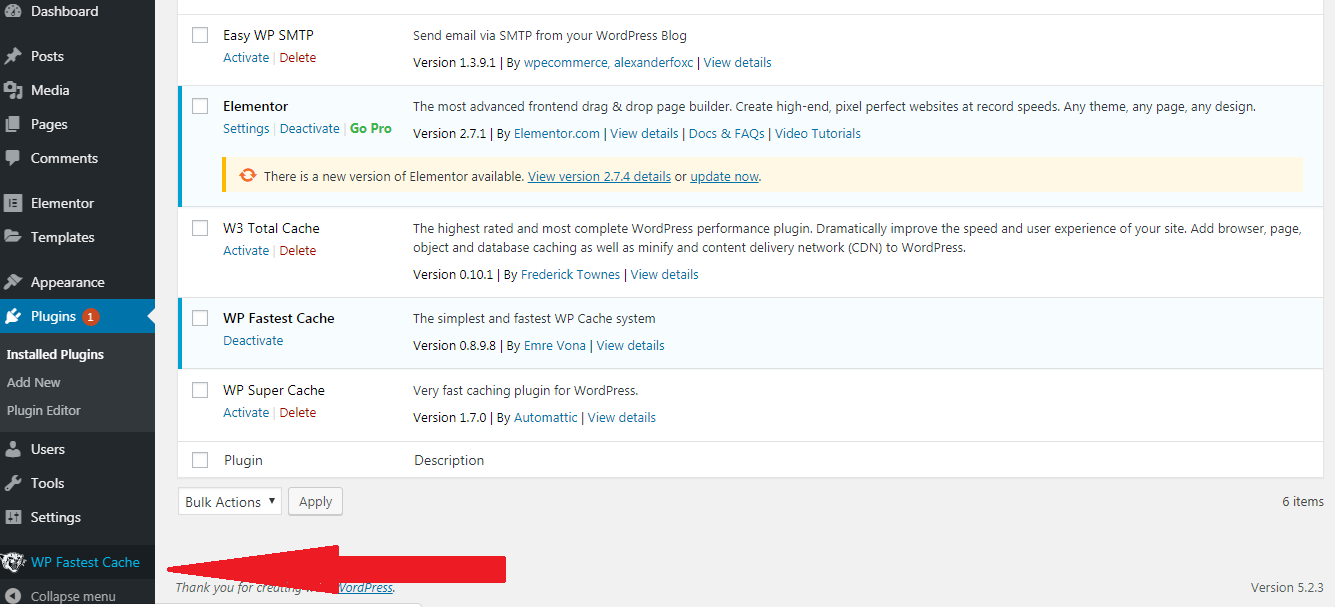View details for Easy WP SMTP
This screenshot has width=1335, height=607.
pos(738,62)
